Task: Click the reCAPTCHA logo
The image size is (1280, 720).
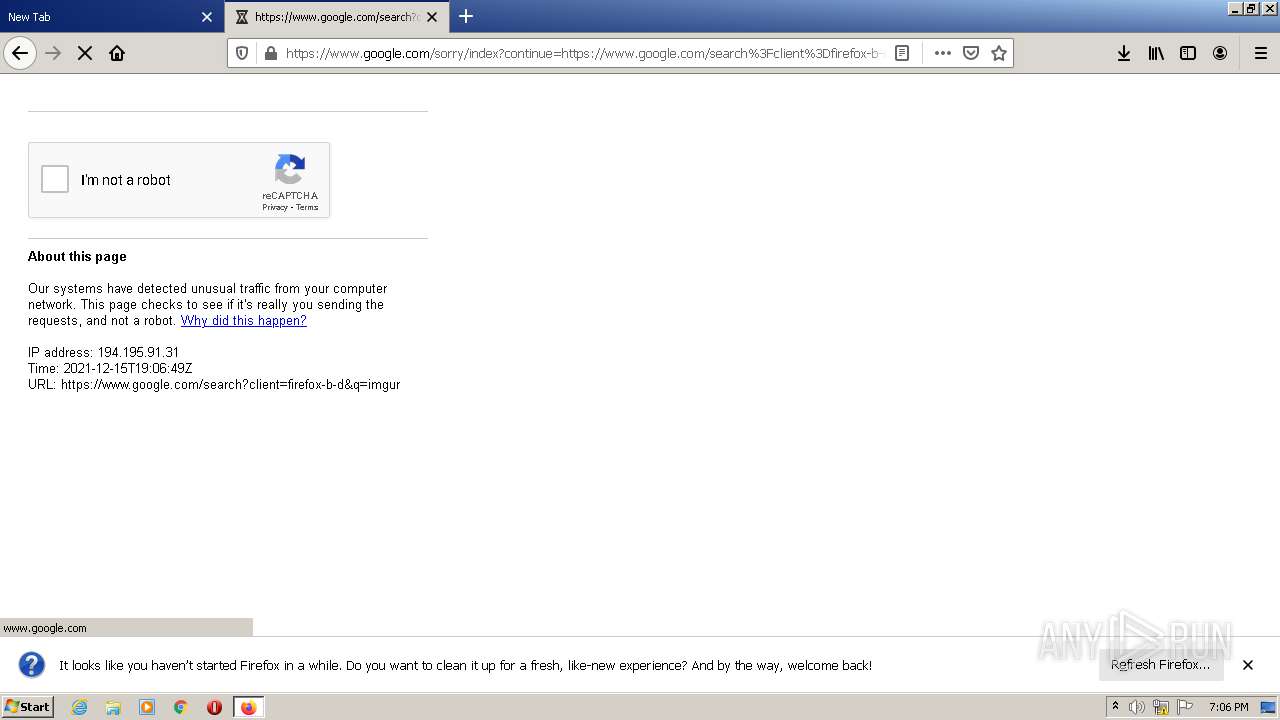Action: tap(290, 170)
